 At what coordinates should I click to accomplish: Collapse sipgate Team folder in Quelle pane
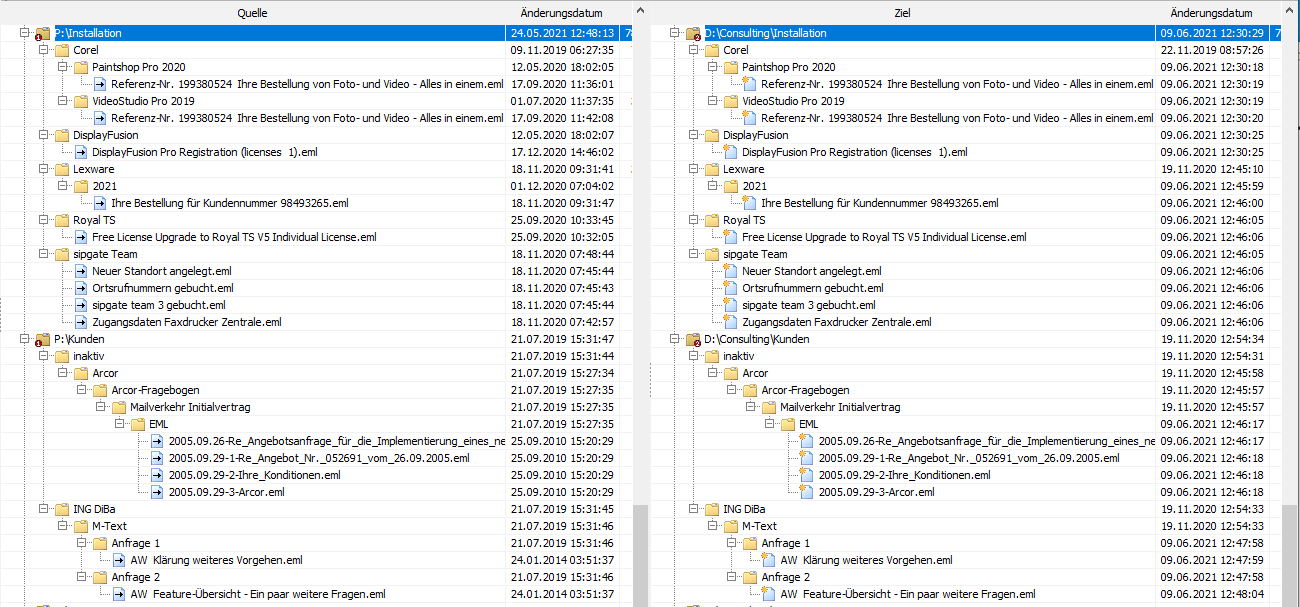tap(43, 255)
